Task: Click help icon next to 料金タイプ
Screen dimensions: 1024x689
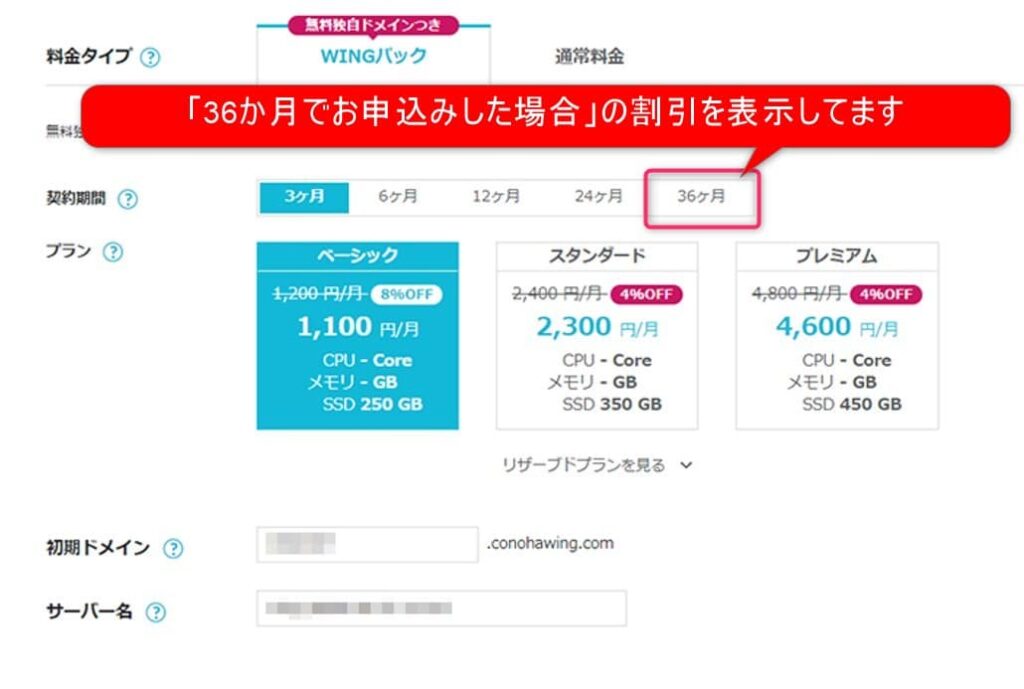Action: pyautogui.click(x=150, y=57)
